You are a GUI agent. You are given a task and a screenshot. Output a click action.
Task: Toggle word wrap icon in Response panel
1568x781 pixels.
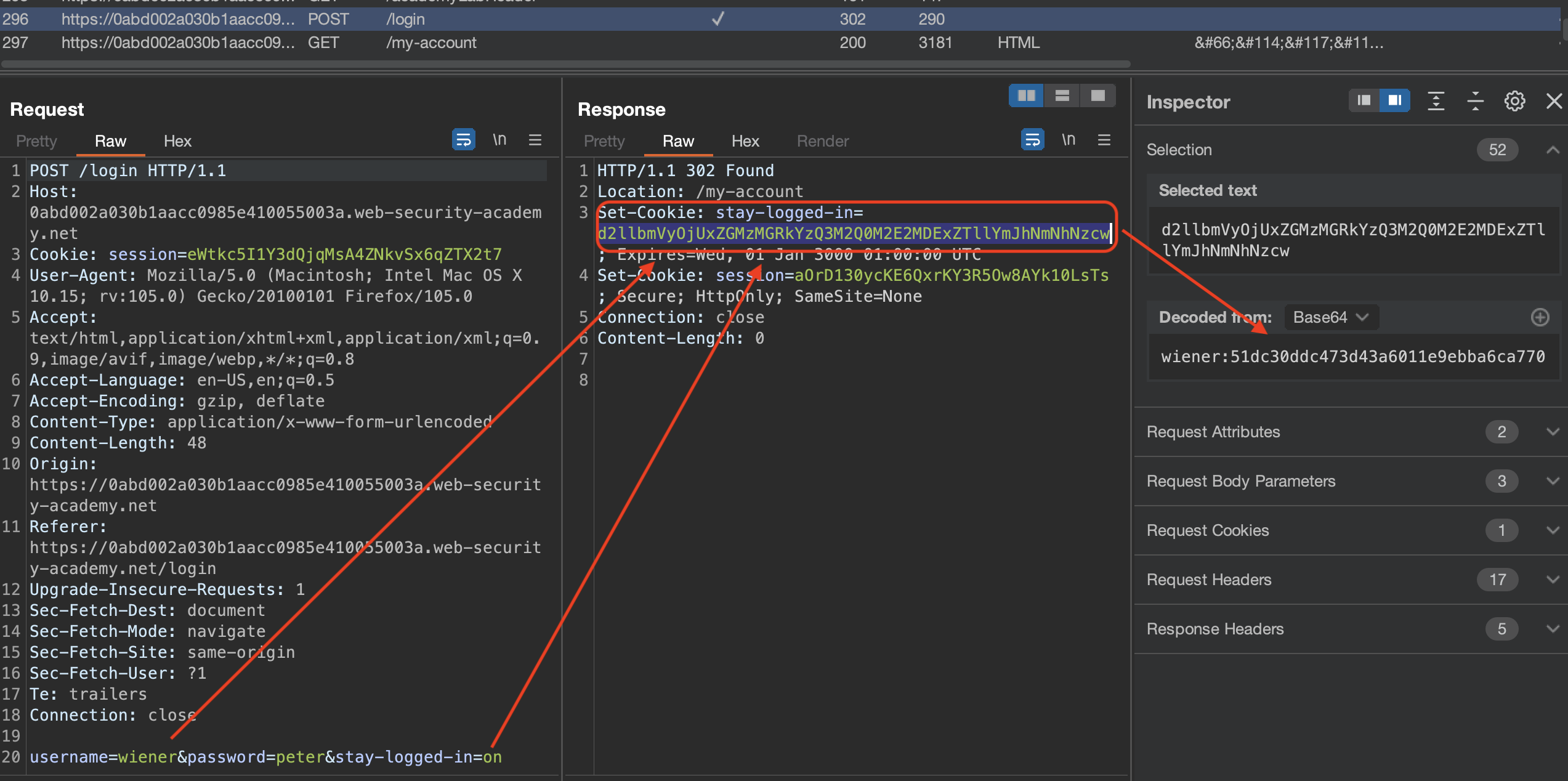pos(1032,140)
